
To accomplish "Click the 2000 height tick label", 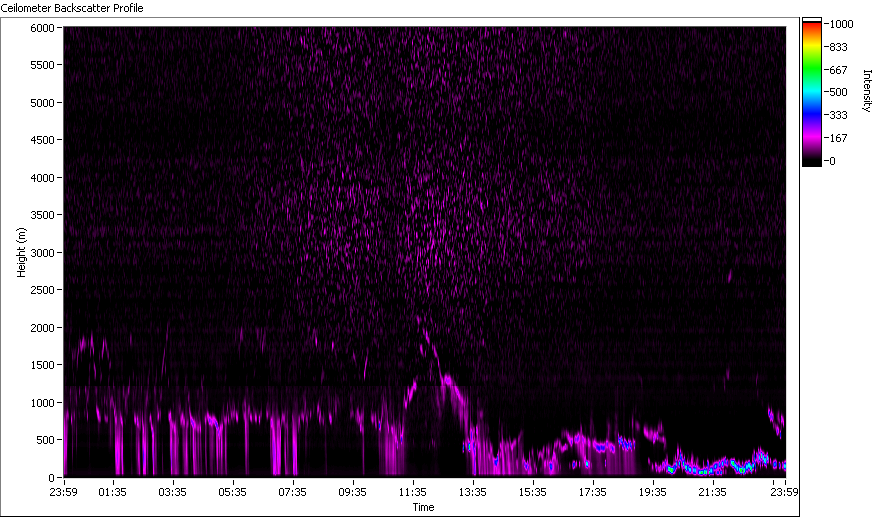I will pos(42,328).
